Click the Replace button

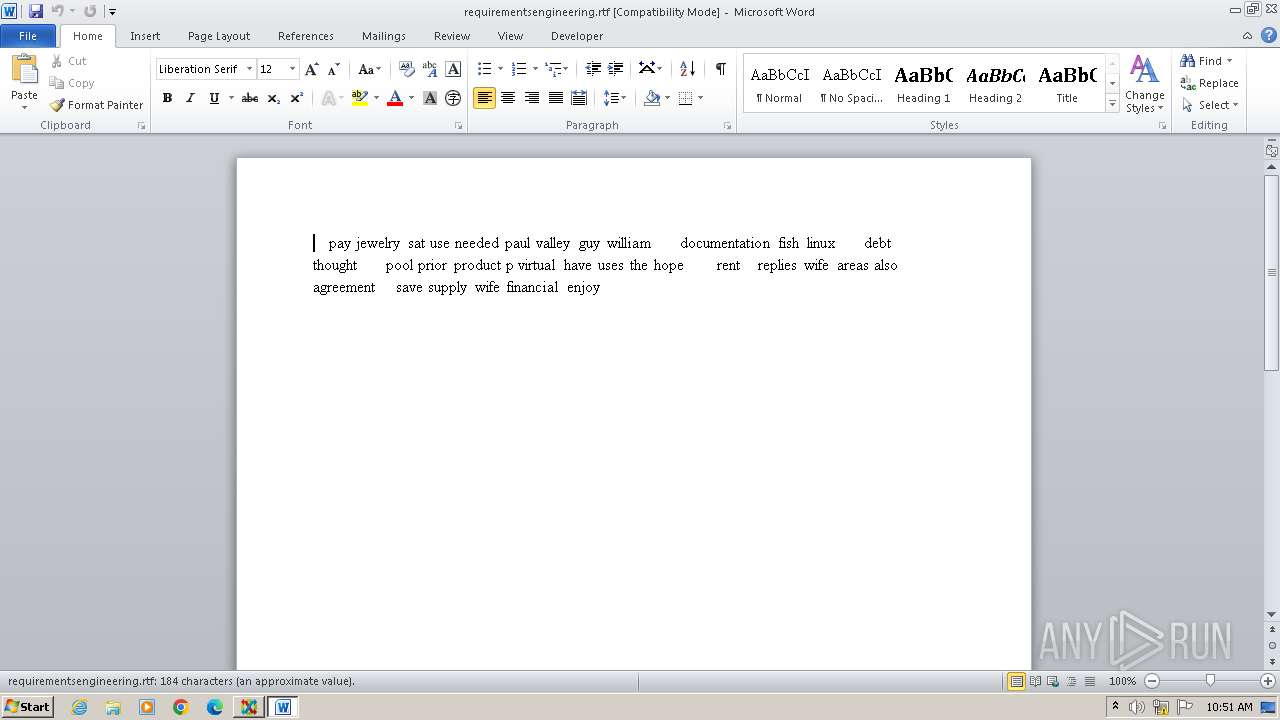click(1210, 83)
